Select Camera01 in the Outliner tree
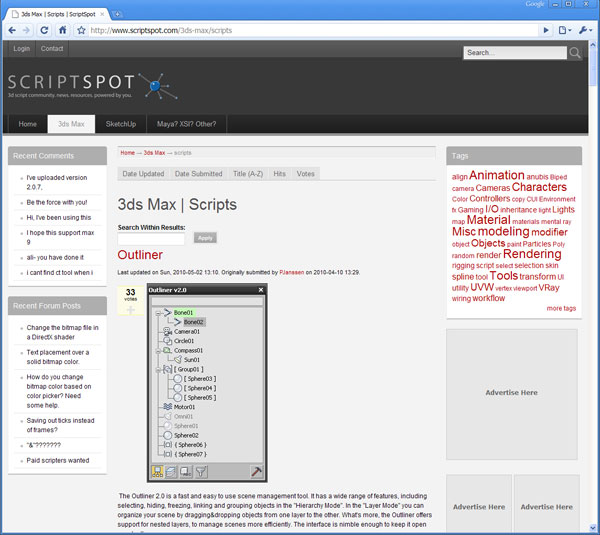Viewport: 600px width, 535px height. (187, 332)
